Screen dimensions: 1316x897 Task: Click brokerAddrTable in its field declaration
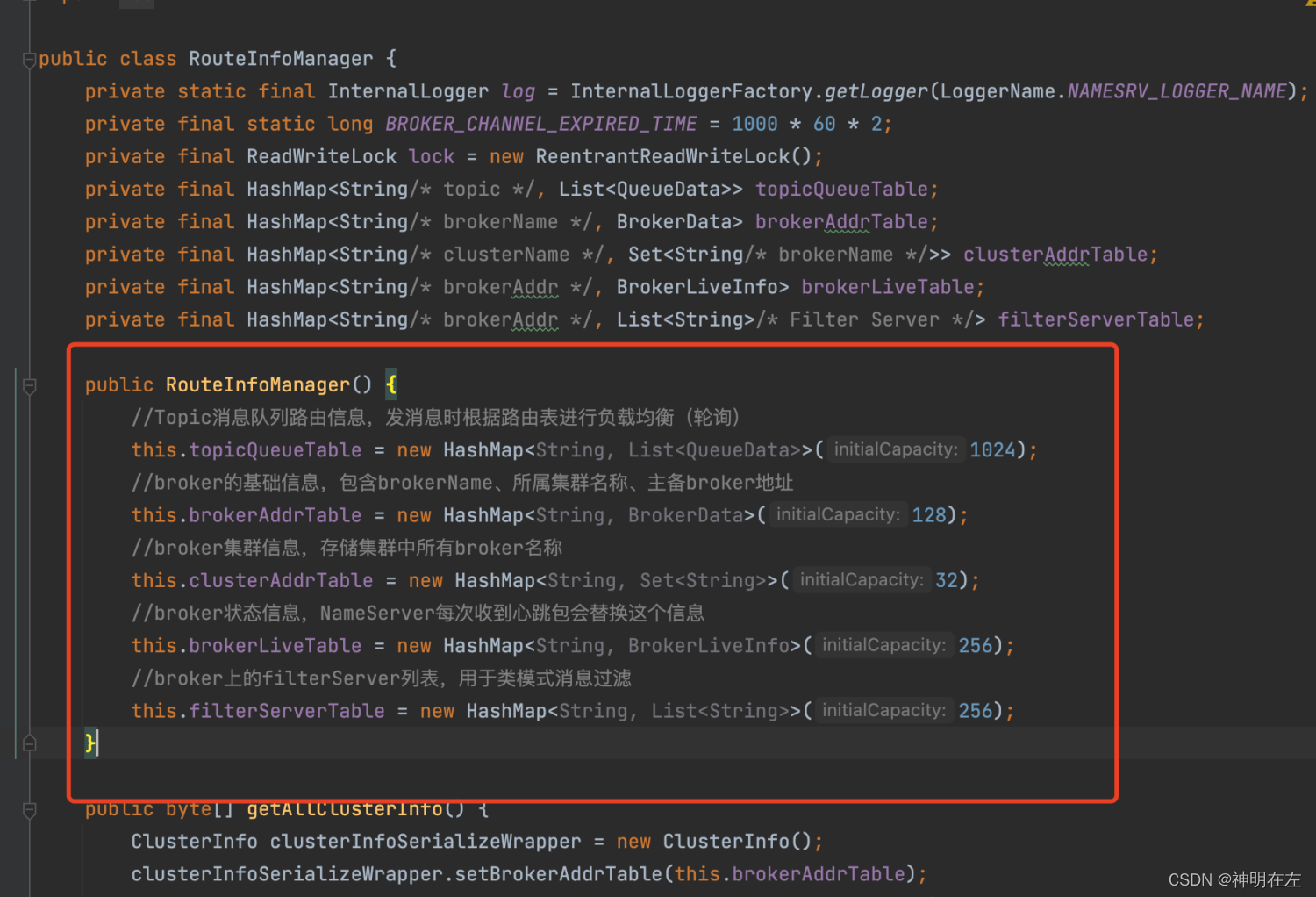pos(841,221)
